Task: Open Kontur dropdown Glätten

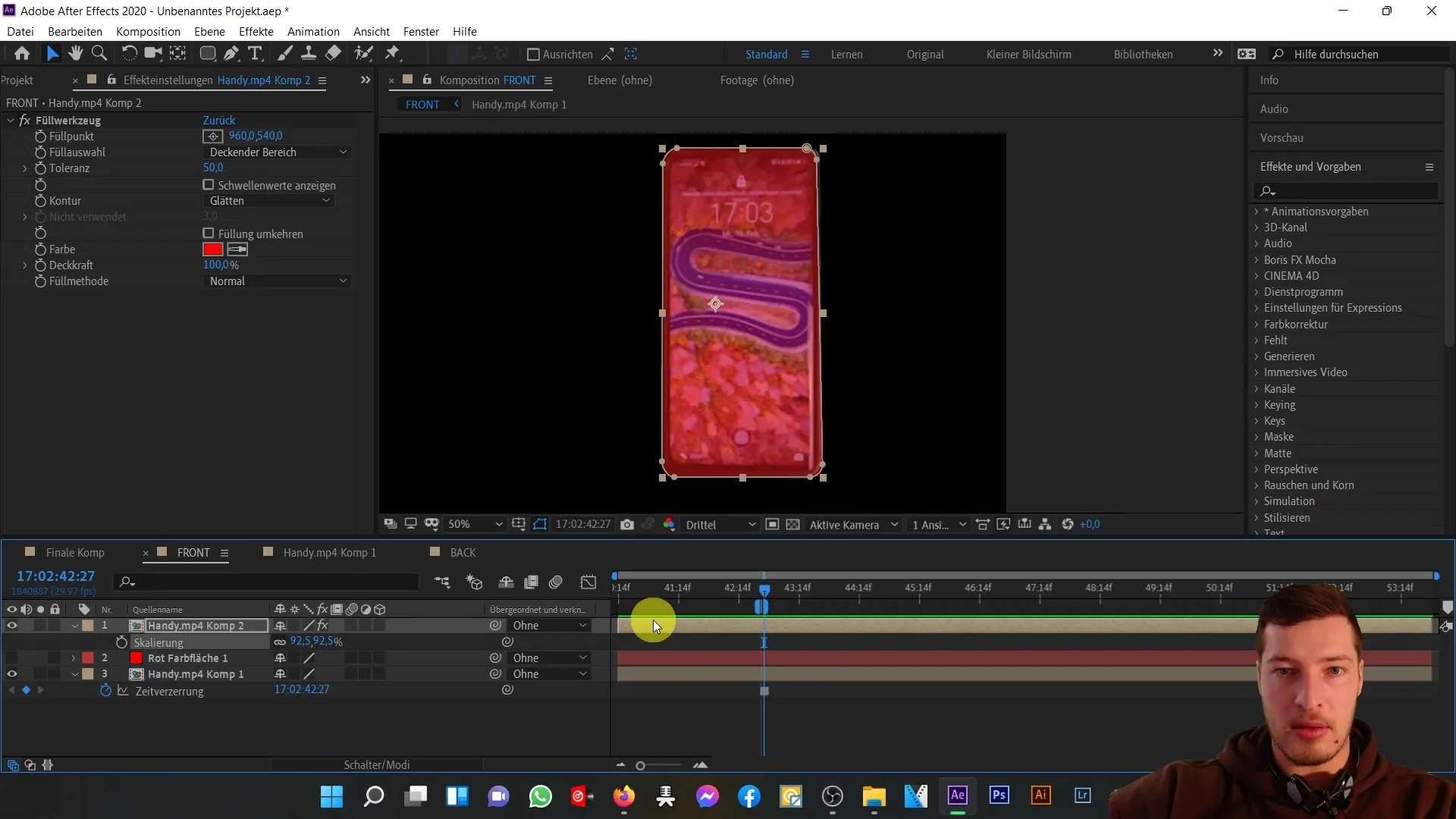Action: pyautogui.click(x=269, y=201)
